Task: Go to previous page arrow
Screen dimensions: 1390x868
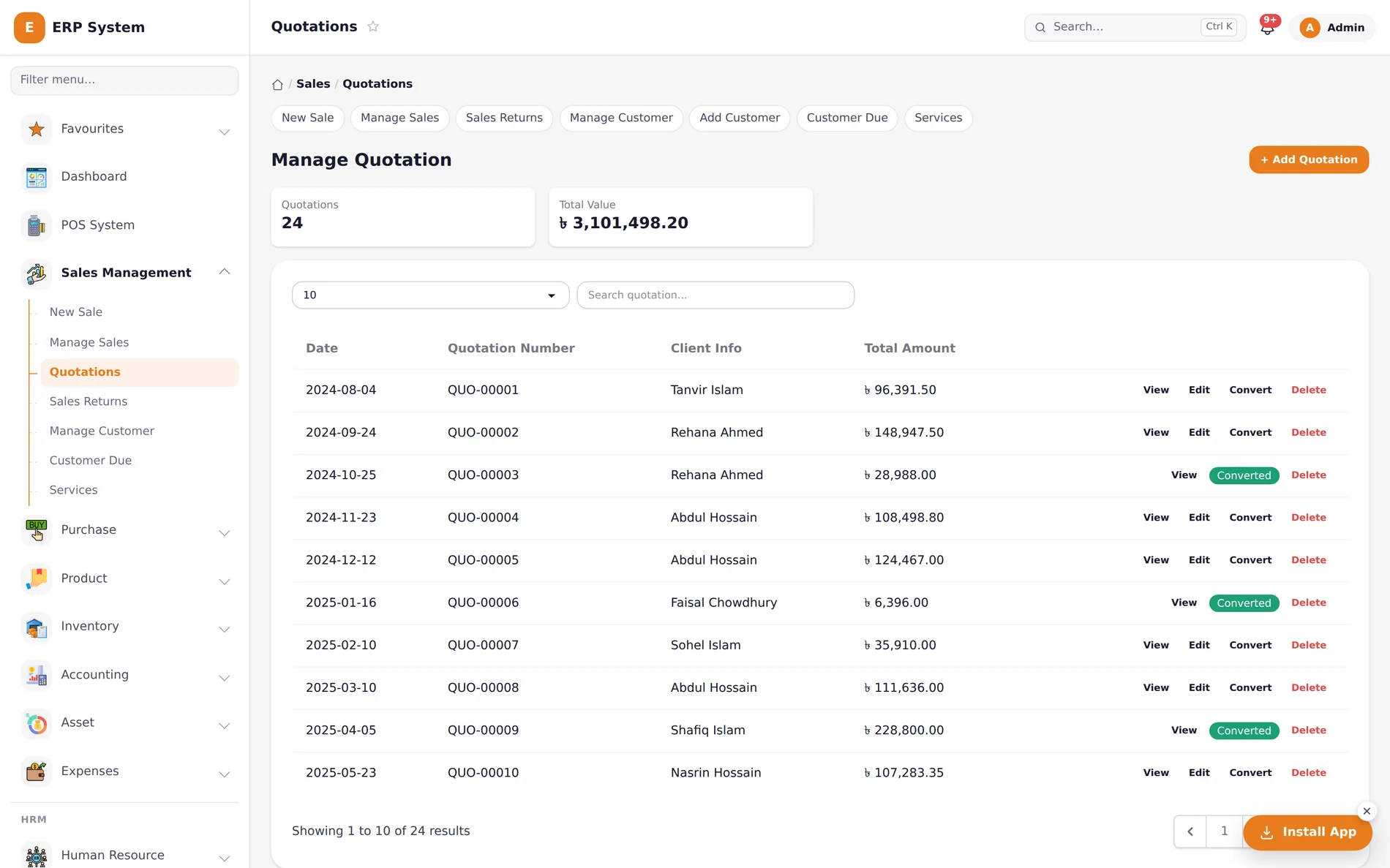Action: point(1190,831)
